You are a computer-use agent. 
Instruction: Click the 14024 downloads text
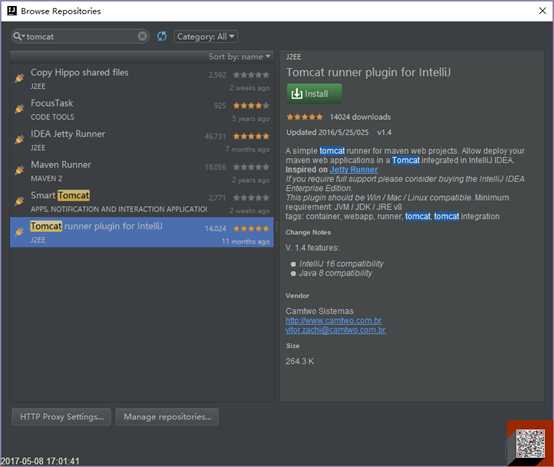[x=360, y=117]
